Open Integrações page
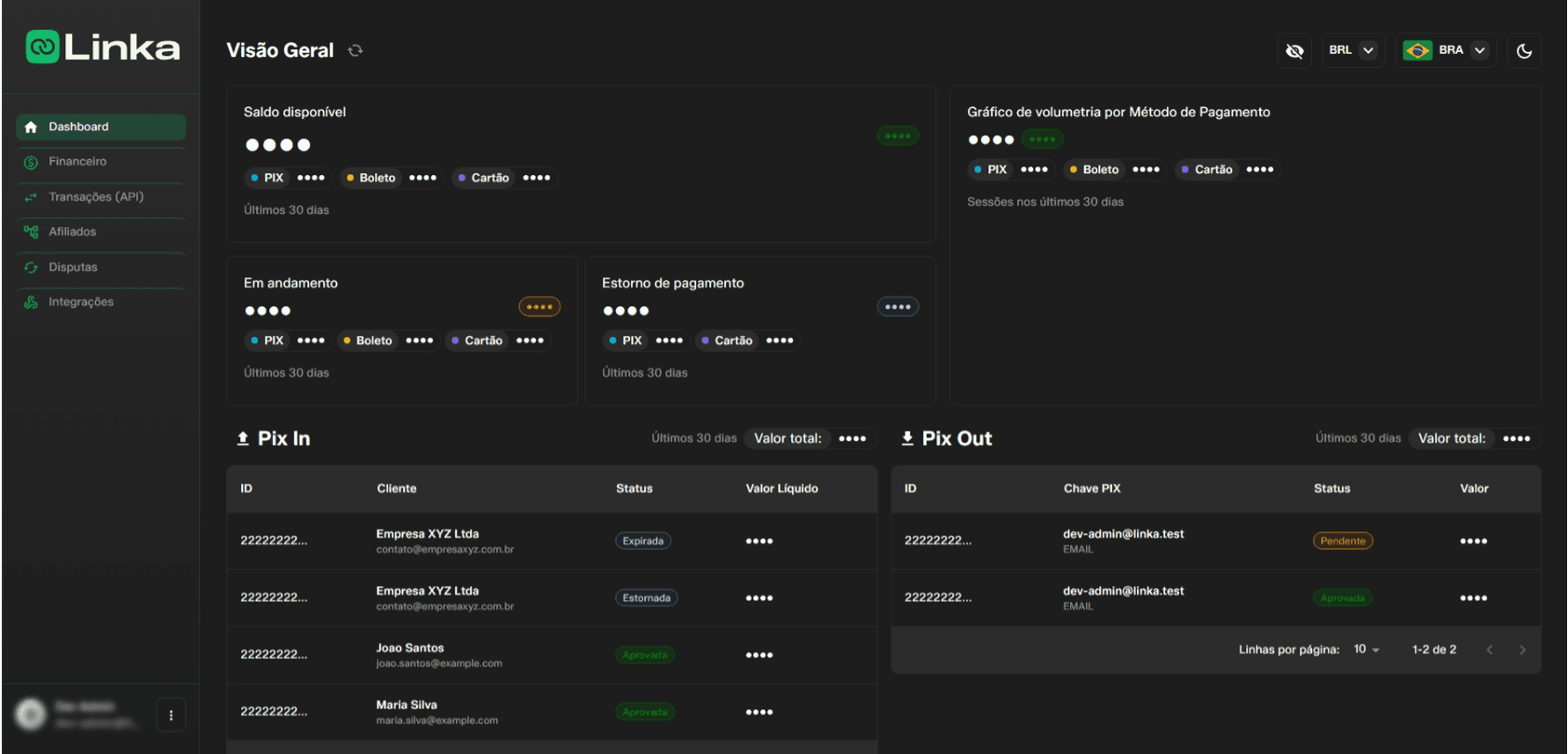 click(100, 303)
